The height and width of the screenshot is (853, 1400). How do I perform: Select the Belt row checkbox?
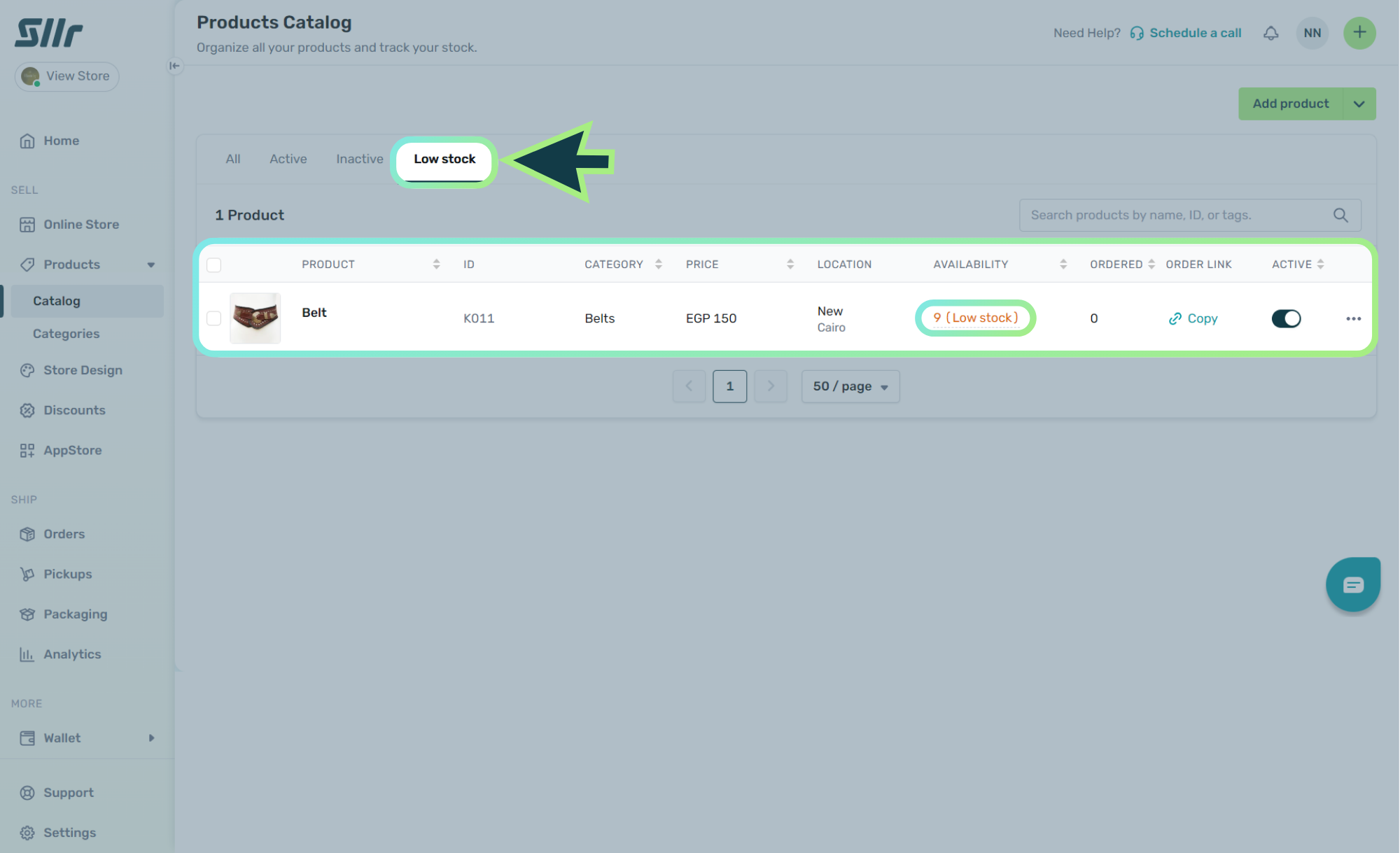(x=214, y=318)
